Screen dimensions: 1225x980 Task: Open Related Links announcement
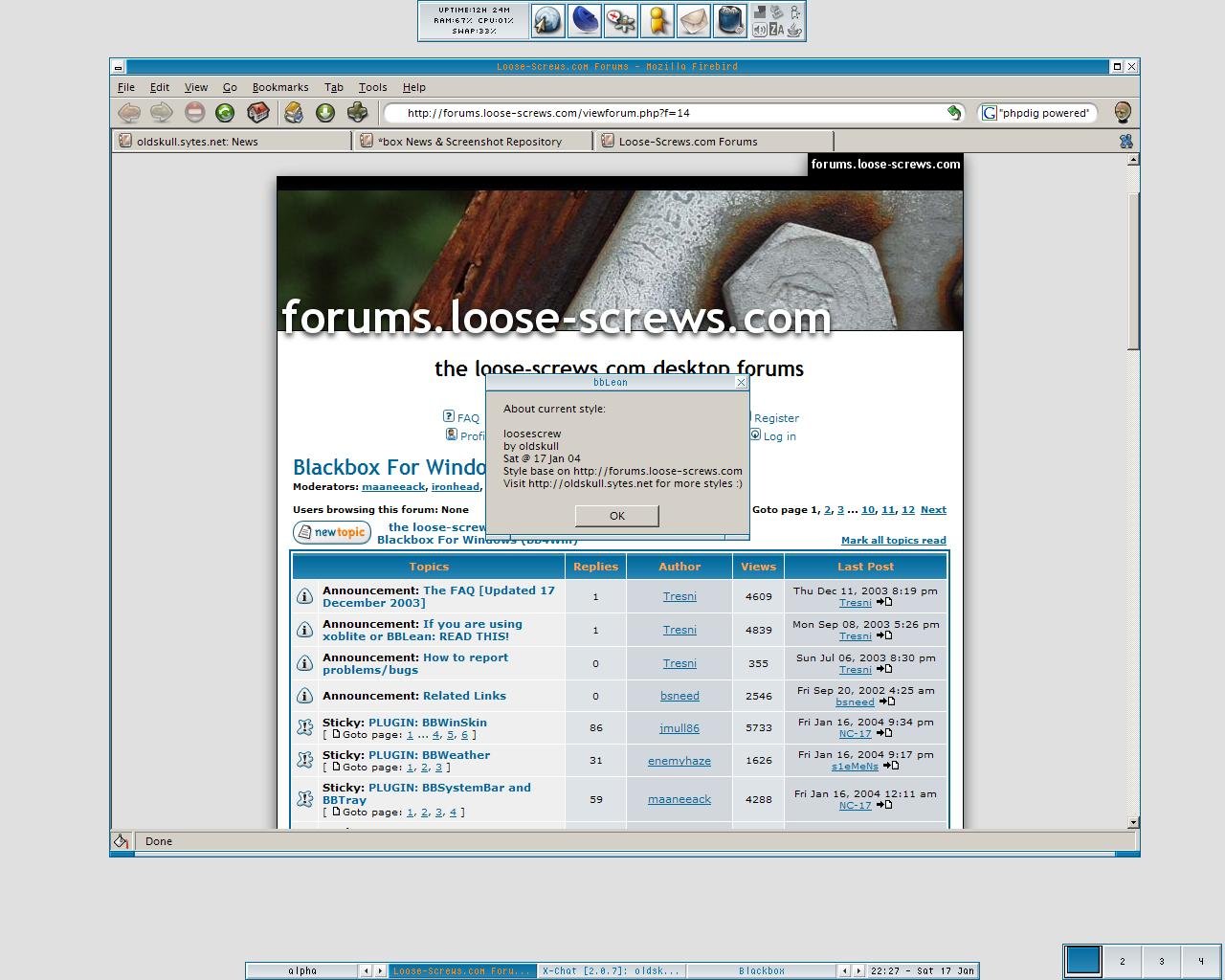tap(464, 696)
